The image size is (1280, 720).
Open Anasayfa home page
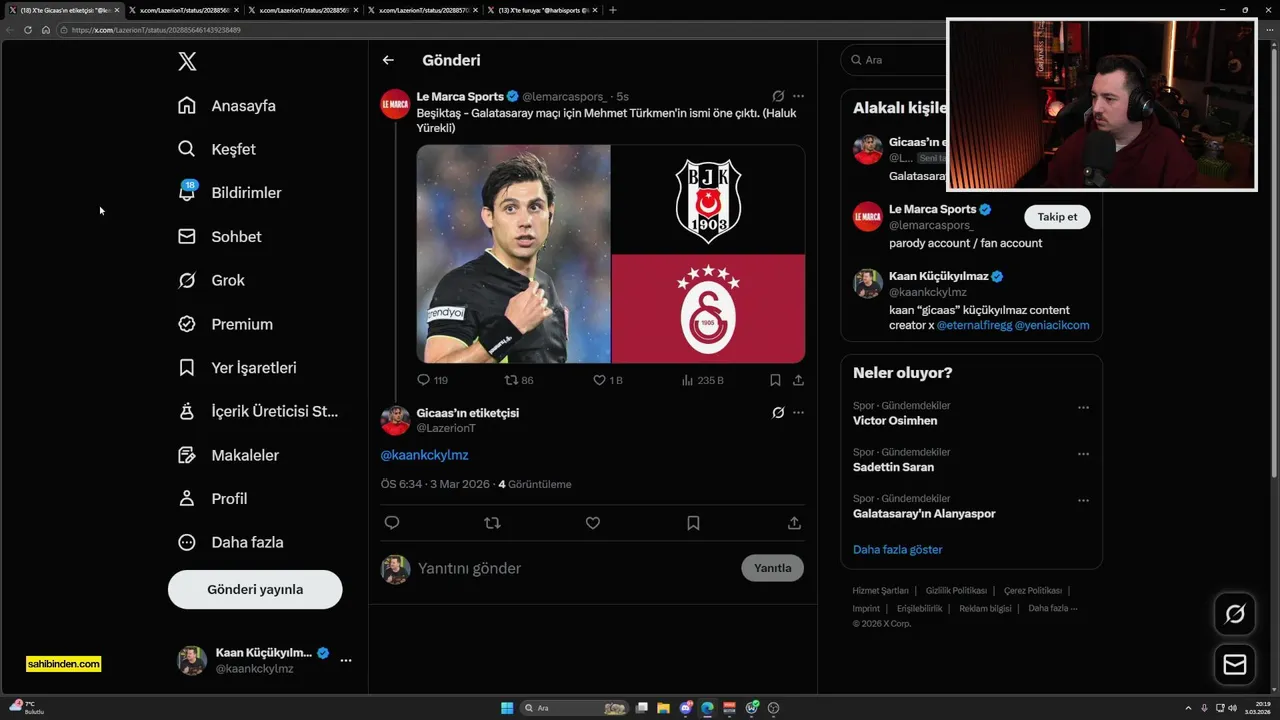point(227,106)
